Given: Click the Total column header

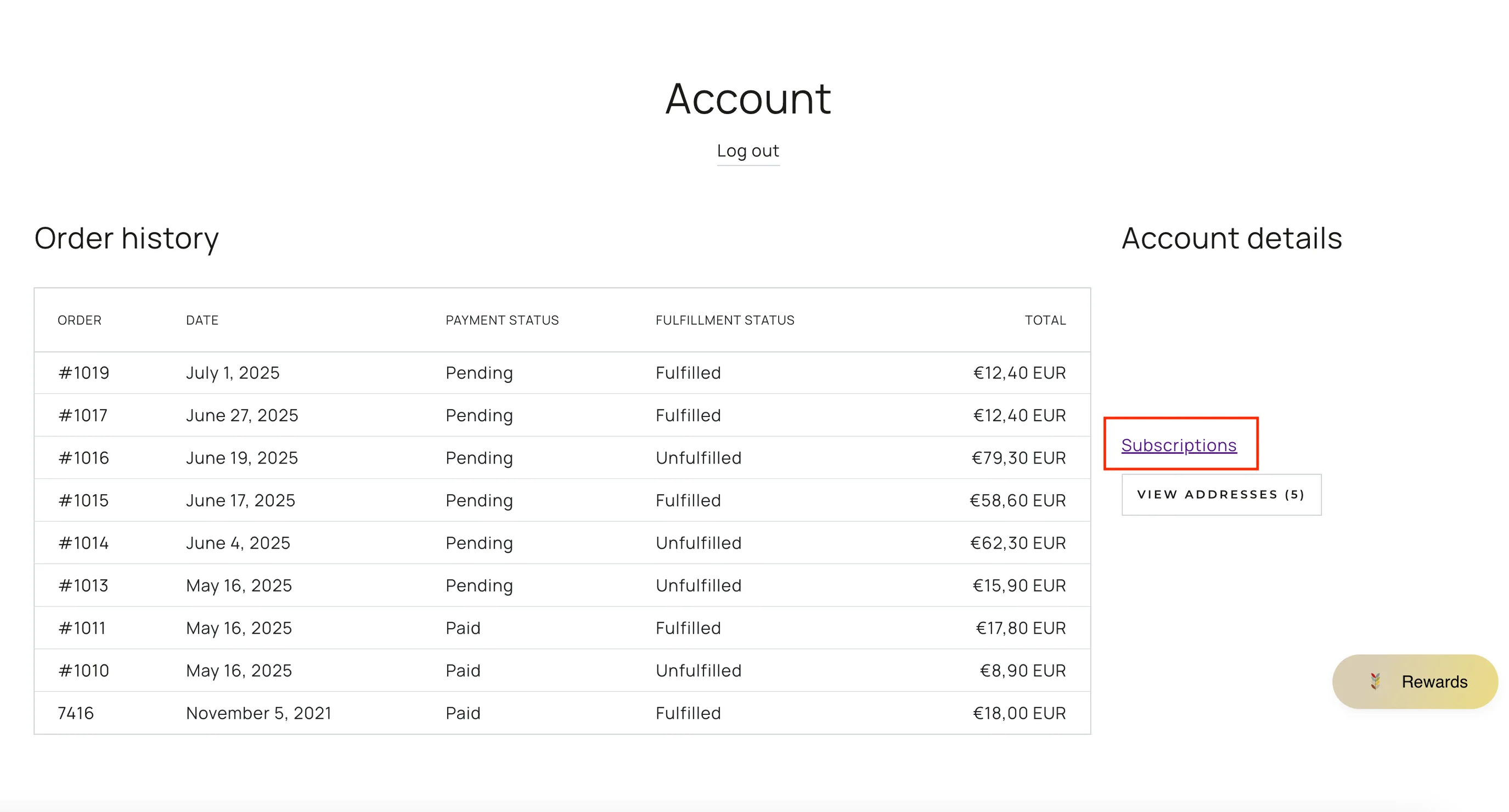Looking at the screenshot, I should (1044, 320).
